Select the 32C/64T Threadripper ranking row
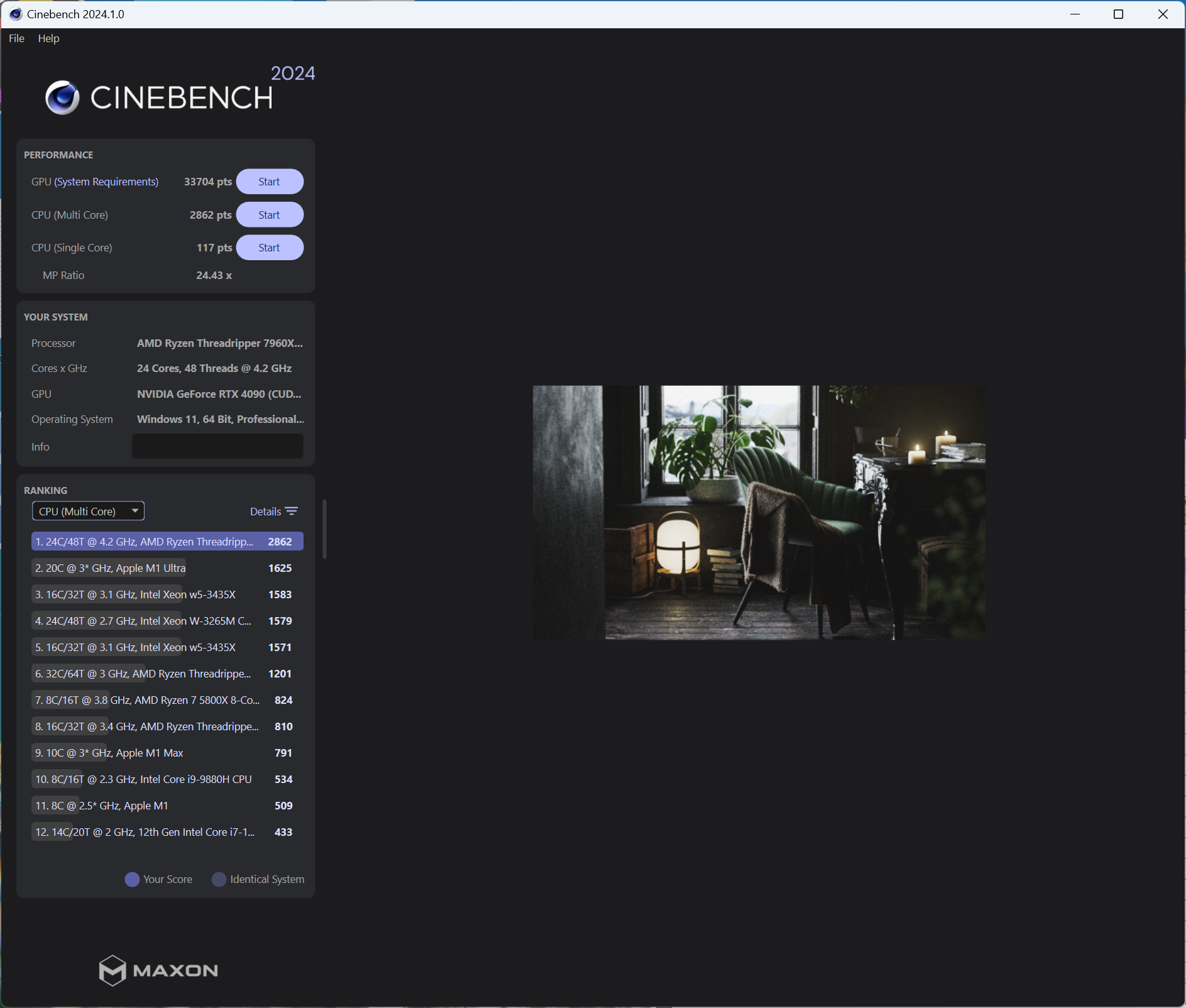 click(x=167, y=673)
